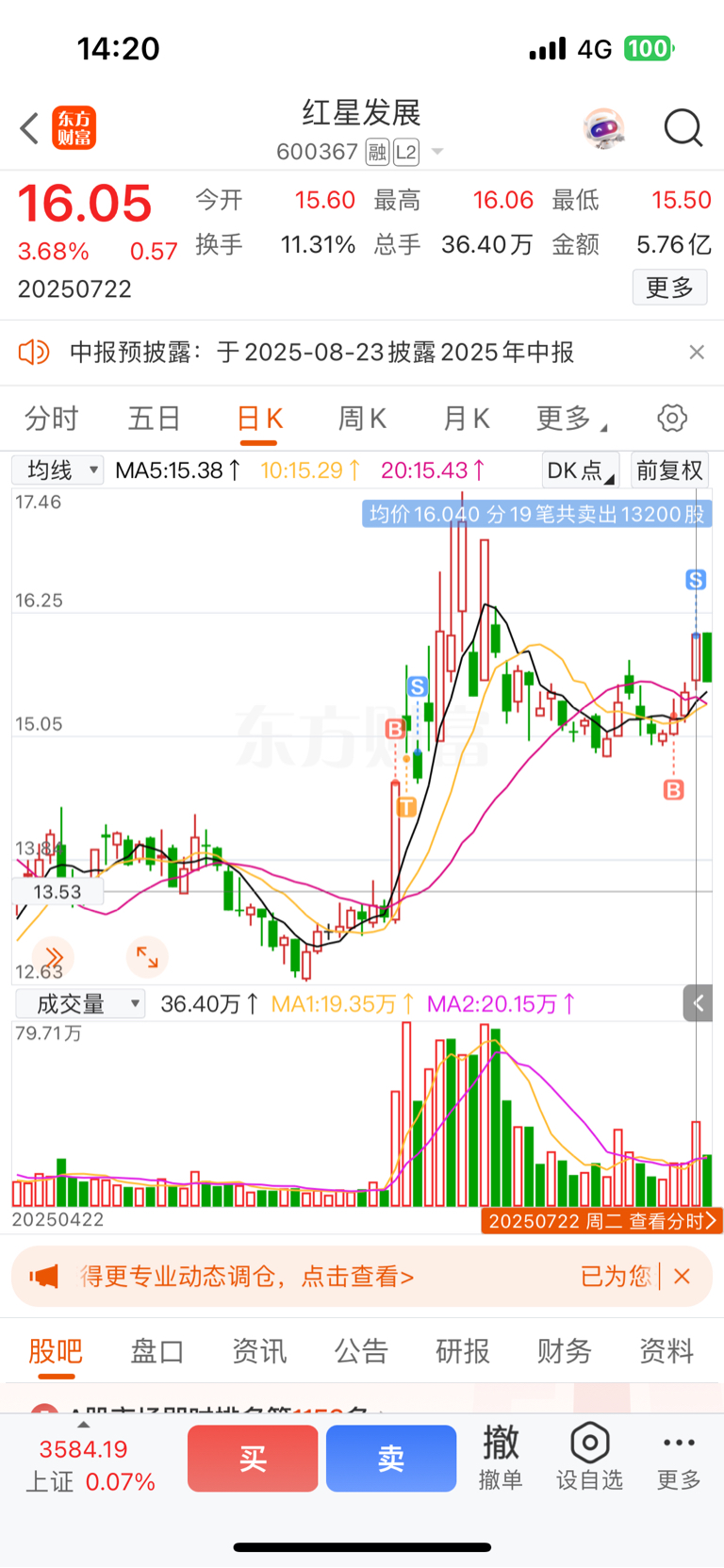The width and height of the screenshot is (724, 1568).
Task: Tap the 20:15.43 MA value
Action: click(433, 470)
